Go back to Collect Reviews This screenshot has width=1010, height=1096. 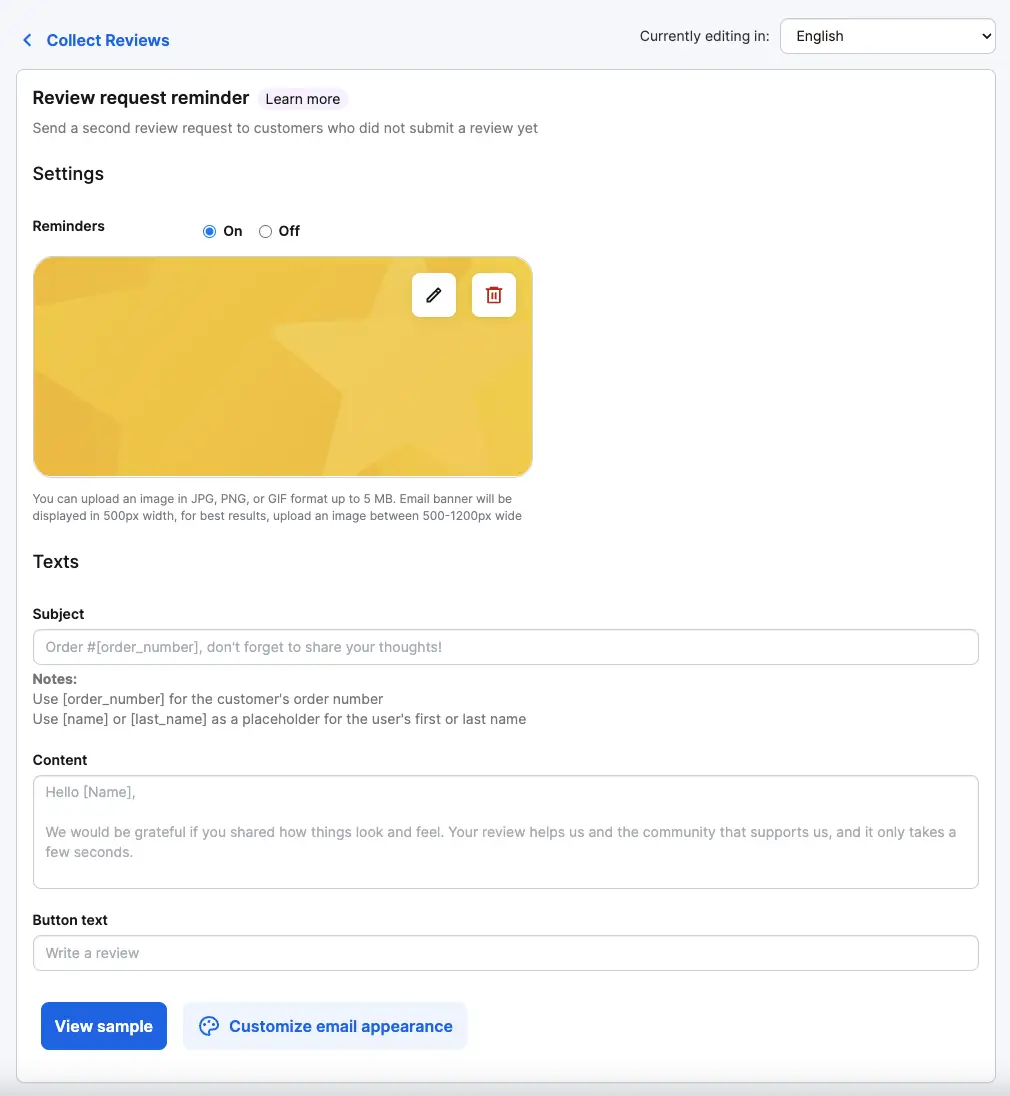click(x=108, y=41)
